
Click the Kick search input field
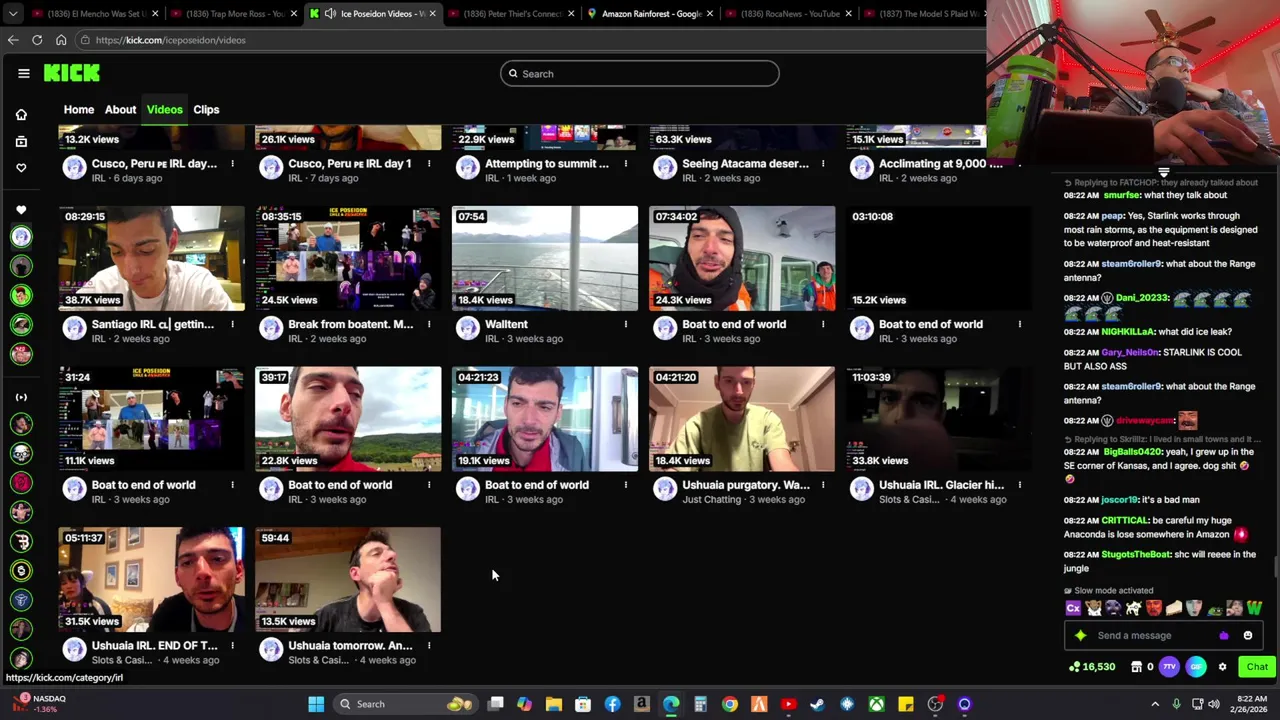640,73
